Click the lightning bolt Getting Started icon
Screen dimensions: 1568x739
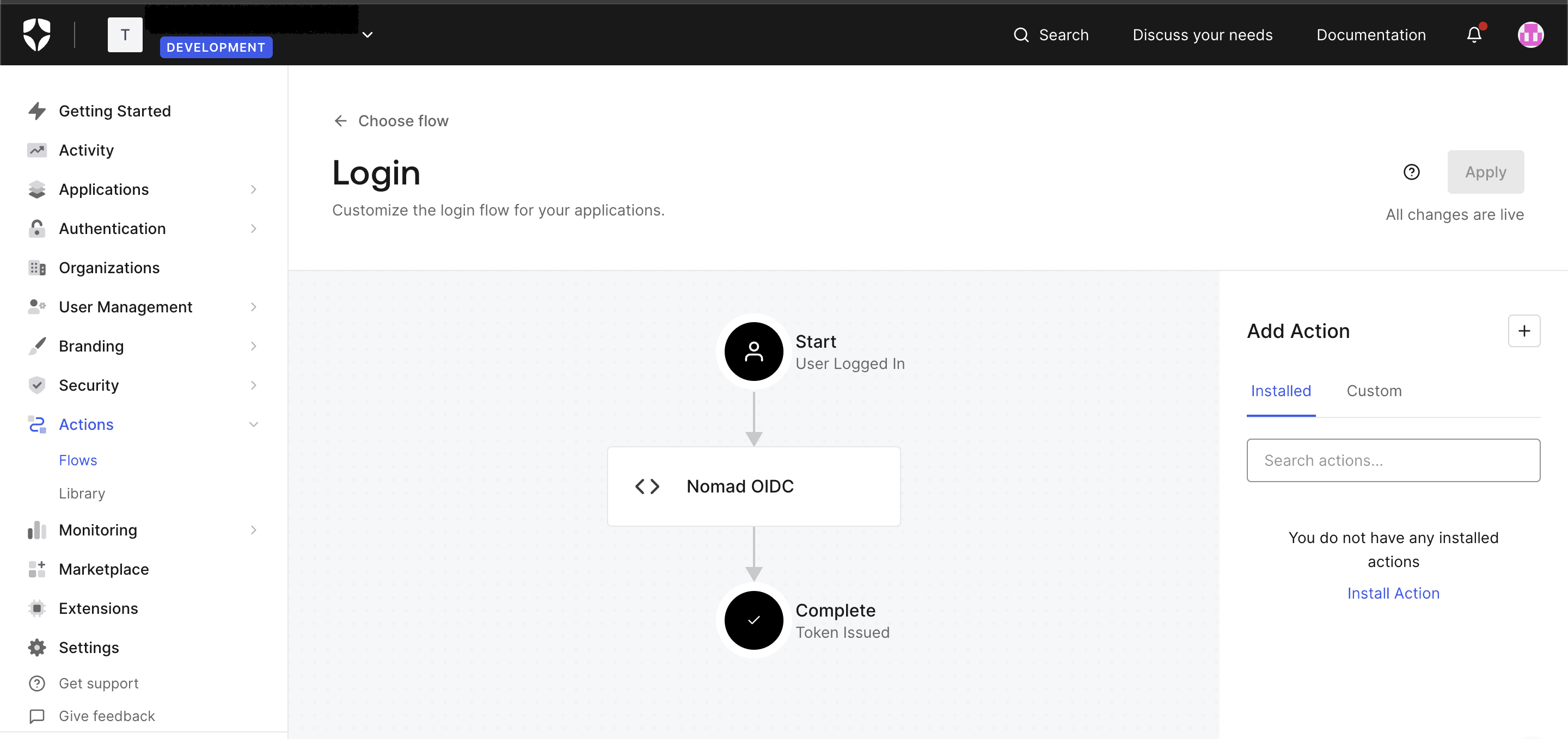(36, 110)
